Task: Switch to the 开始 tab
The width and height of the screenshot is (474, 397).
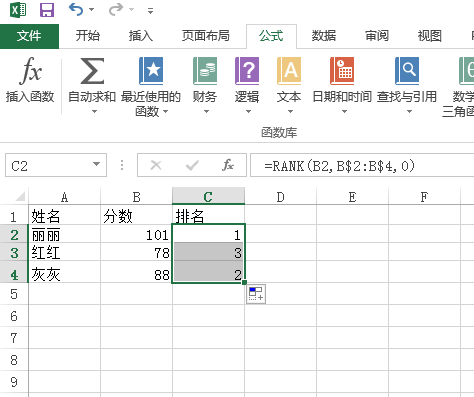Action: [88, 36]
